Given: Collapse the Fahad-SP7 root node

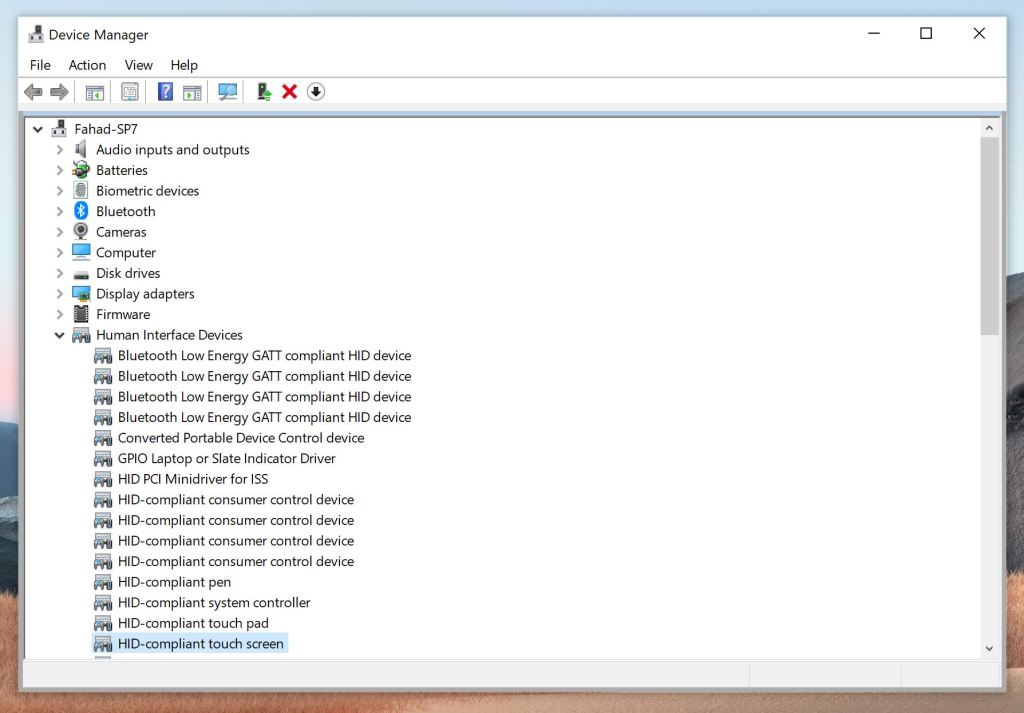Looking at the screenshot, I should [x=38, y=129].
